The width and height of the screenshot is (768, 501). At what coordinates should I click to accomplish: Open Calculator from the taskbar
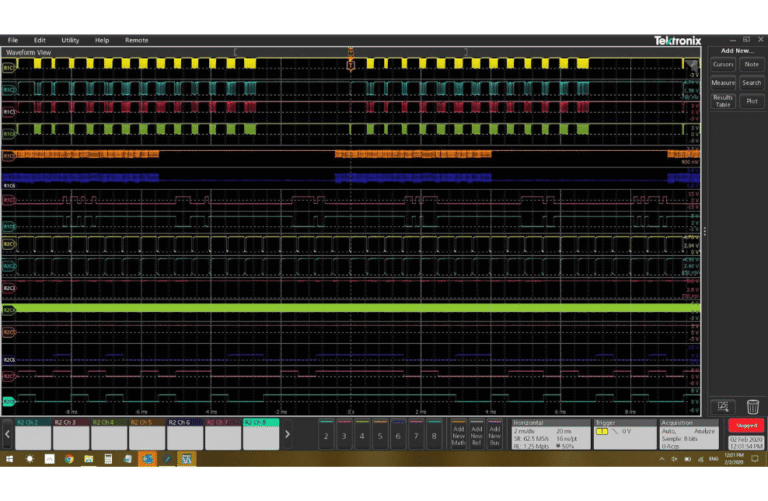pos(108,459)
